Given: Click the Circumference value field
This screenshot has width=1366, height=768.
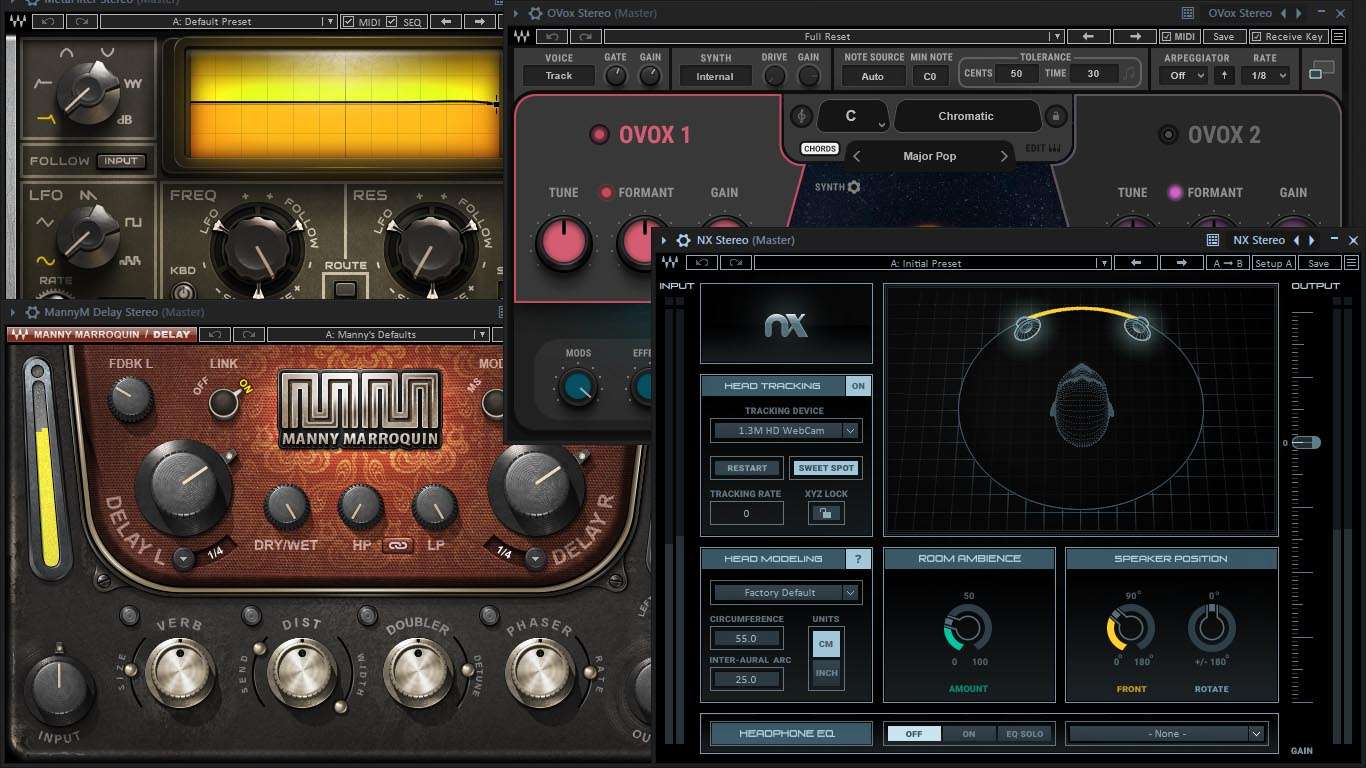Looking at the screenshot, I should 746,639.
